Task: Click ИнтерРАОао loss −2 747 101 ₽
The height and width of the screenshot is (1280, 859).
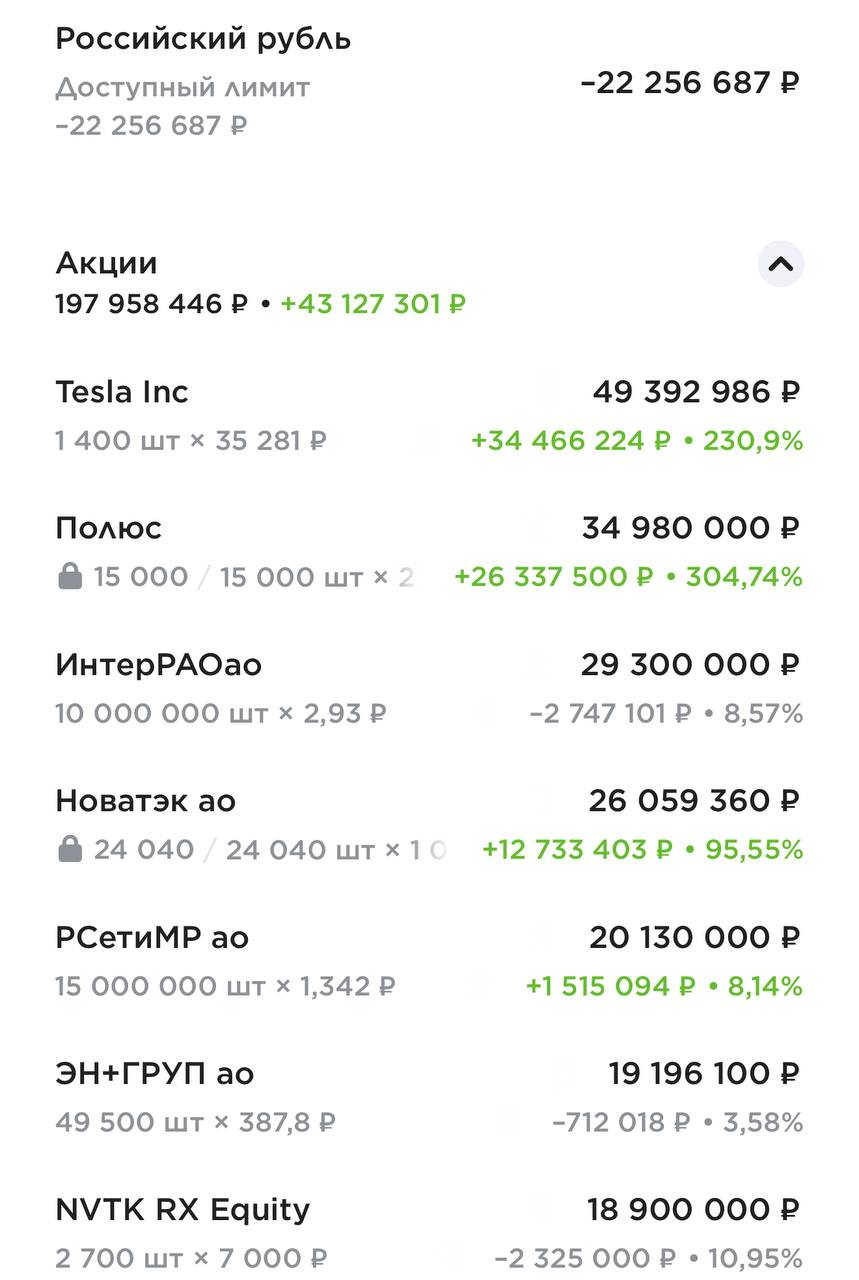Action: [x=610, y=714]
